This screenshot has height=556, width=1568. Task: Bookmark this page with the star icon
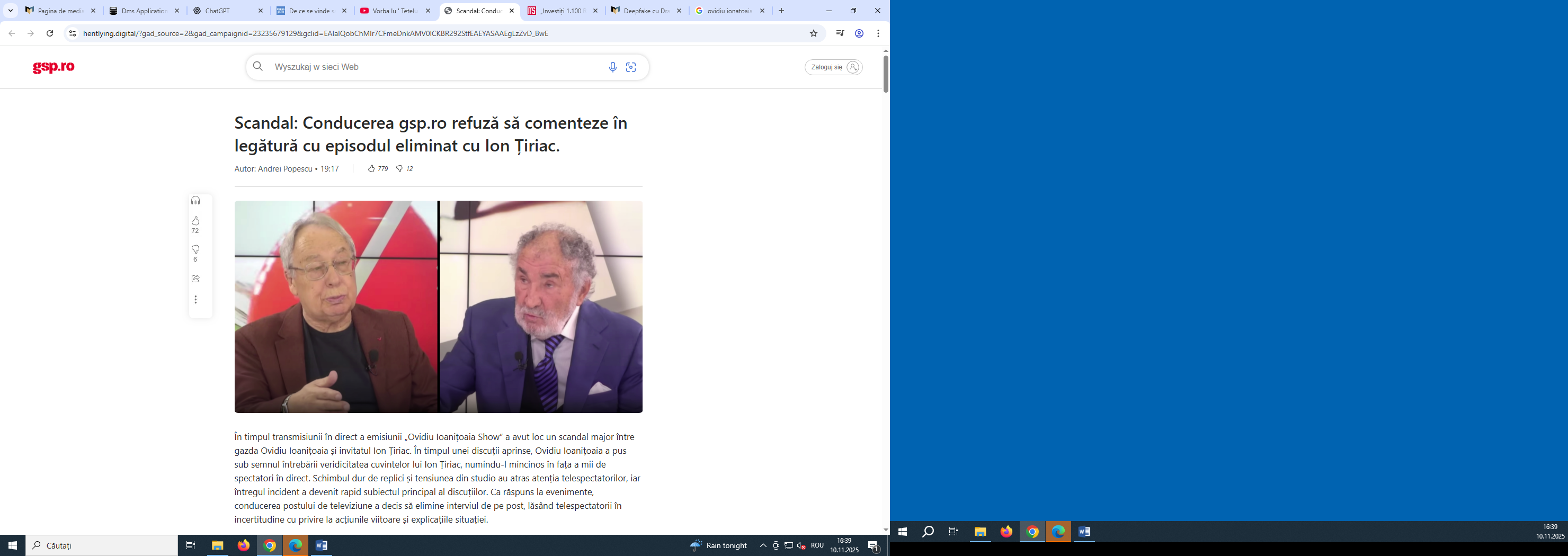(813, 33)
